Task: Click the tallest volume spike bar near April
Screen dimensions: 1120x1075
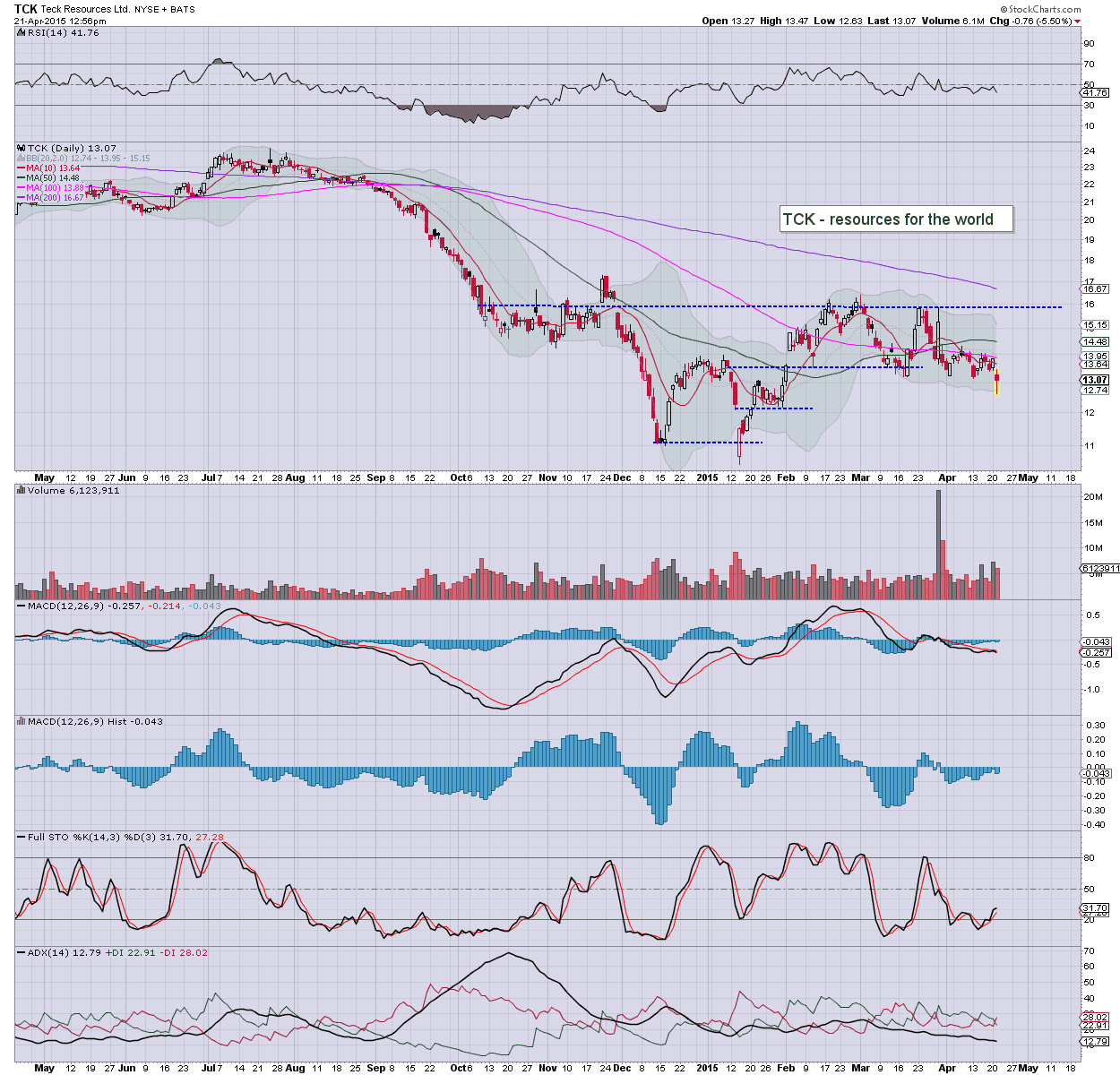Action: click(938, 545)
